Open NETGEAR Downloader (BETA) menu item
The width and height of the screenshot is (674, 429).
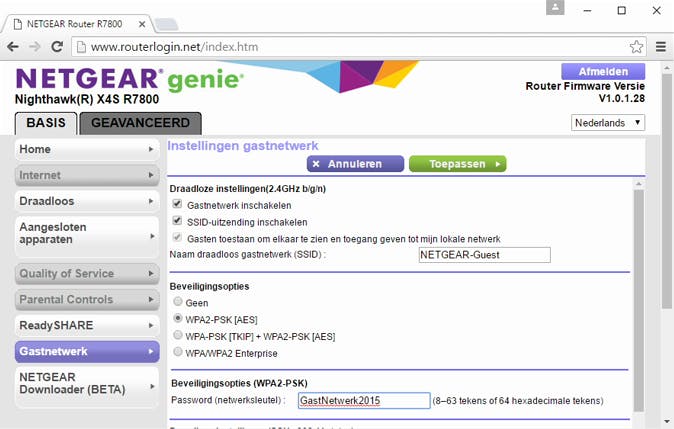coord(87,386)
